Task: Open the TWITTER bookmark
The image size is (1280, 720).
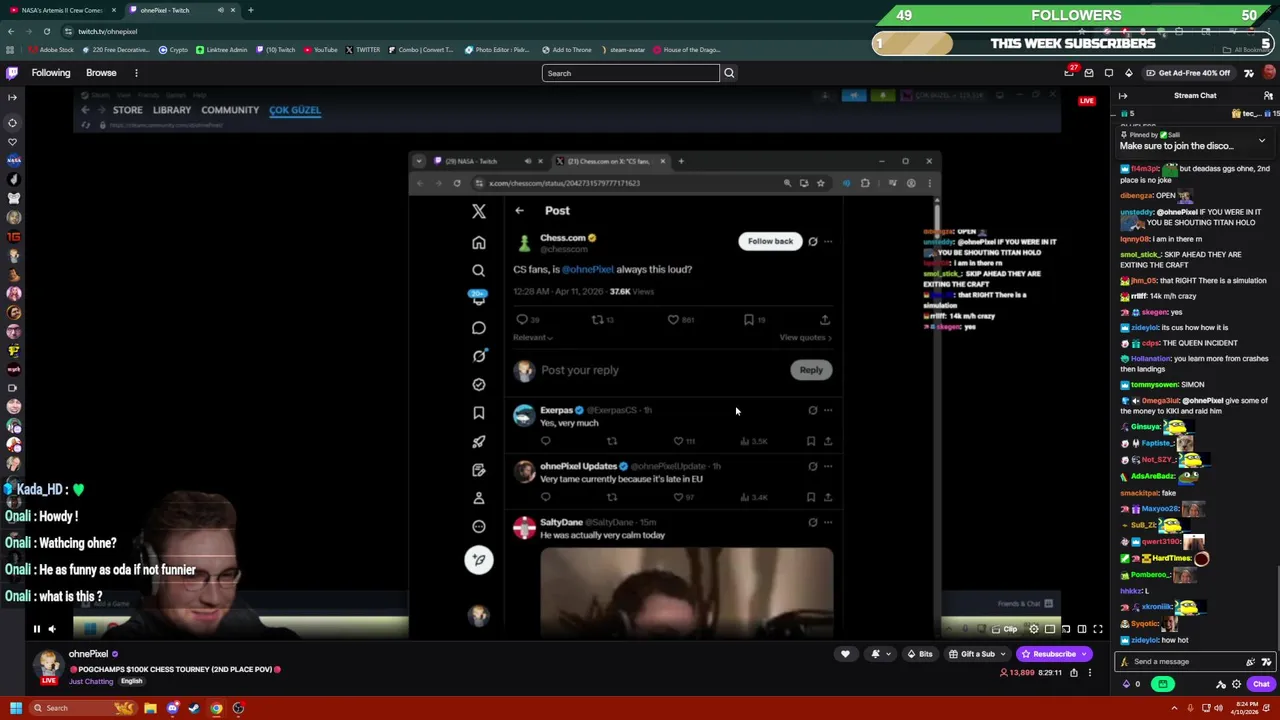Action: click(363, 50)
